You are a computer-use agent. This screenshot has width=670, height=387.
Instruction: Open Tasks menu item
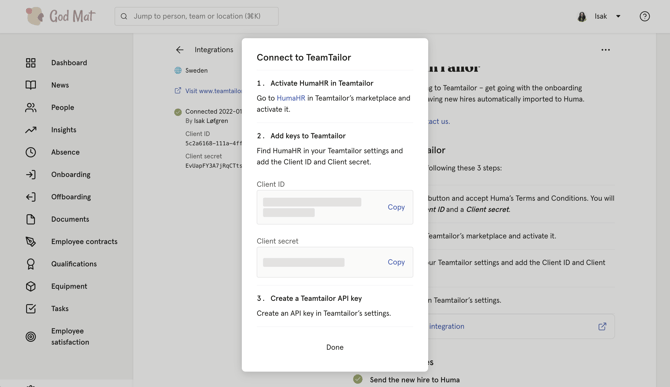pos(60,308)
